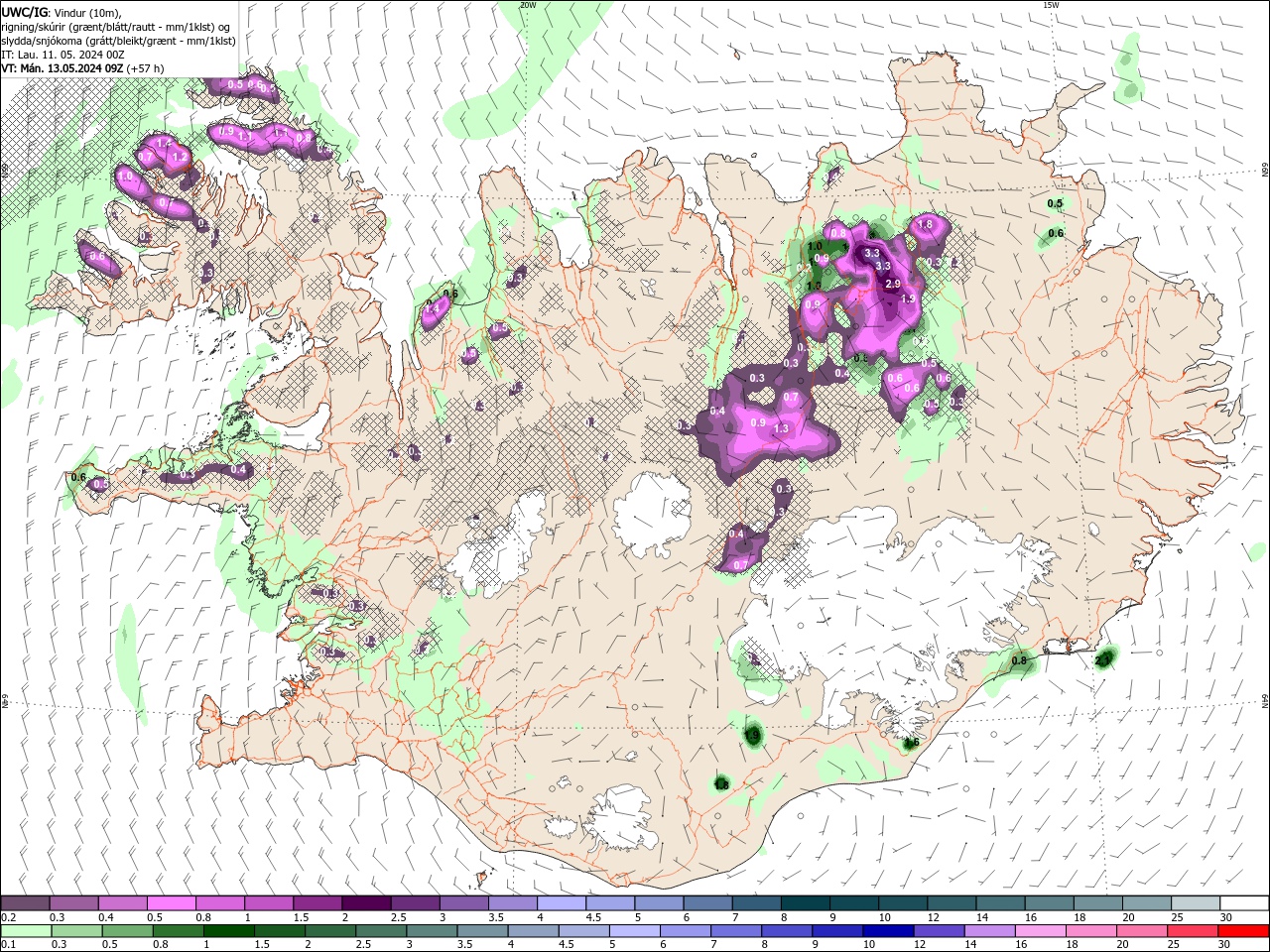The width and height of the screenshot is (1270, 952).
Task: Click the valid time 'VT: Mán. 13.05.2024 09Z'
Action: (63, 68)
